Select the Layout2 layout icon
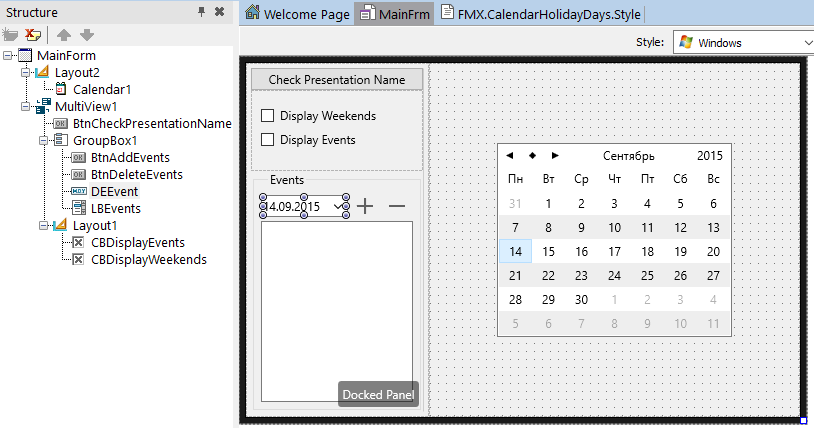This screenshot has width=814, height=428. pyautogui.click(x=43, y=72)
